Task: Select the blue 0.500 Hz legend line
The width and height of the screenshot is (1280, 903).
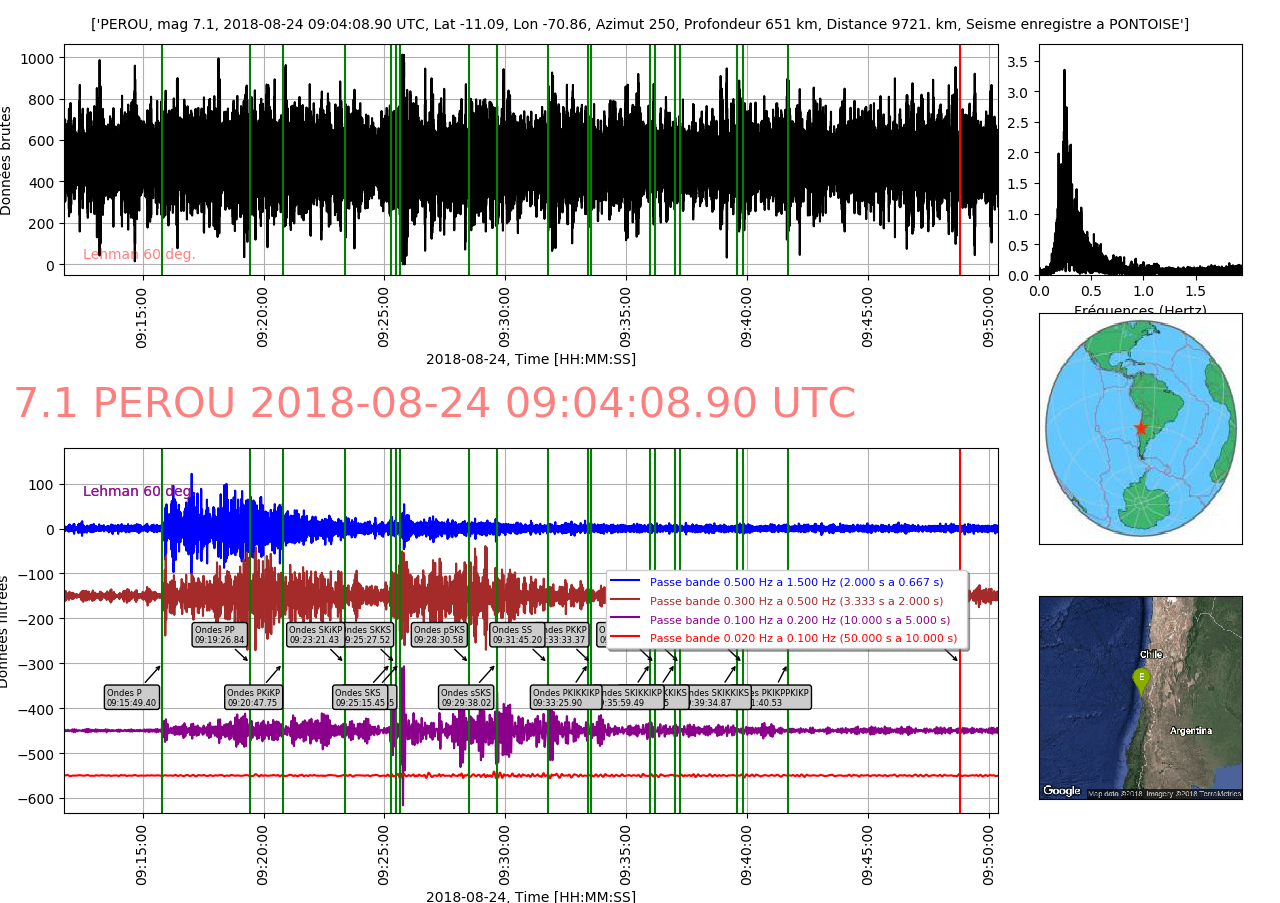Action: [624, 581]
